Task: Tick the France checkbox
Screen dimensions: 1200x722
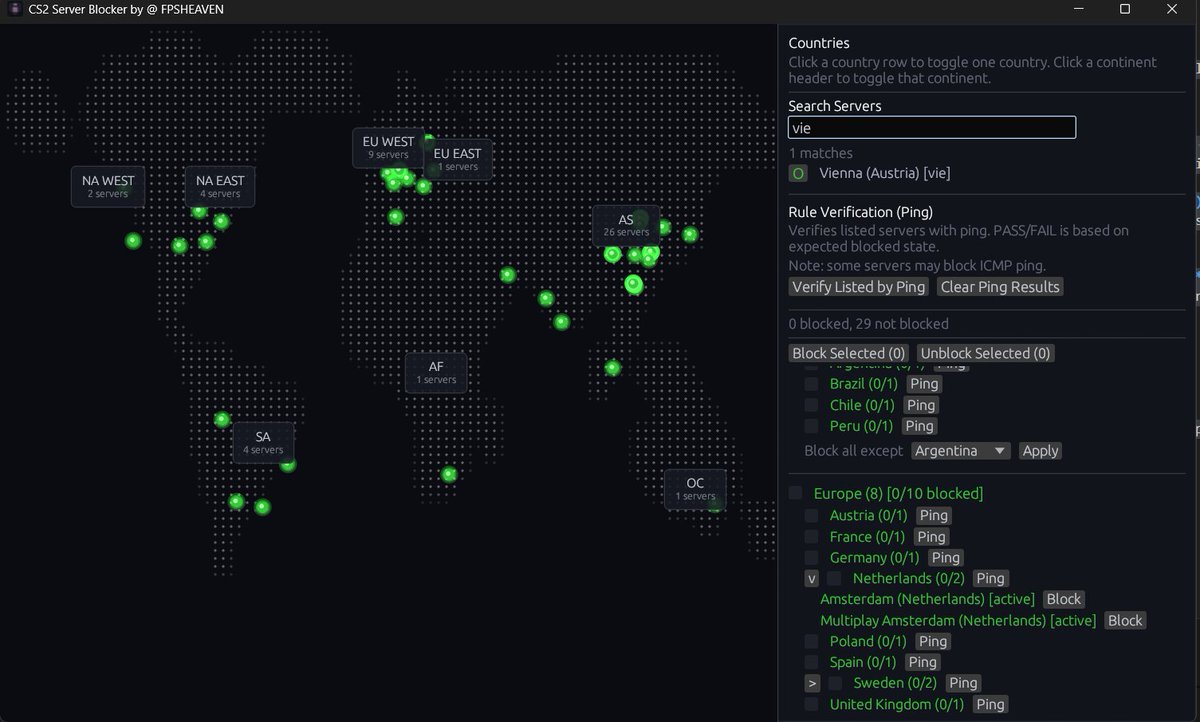Action: pyautogui.click(x=811, y=537)
